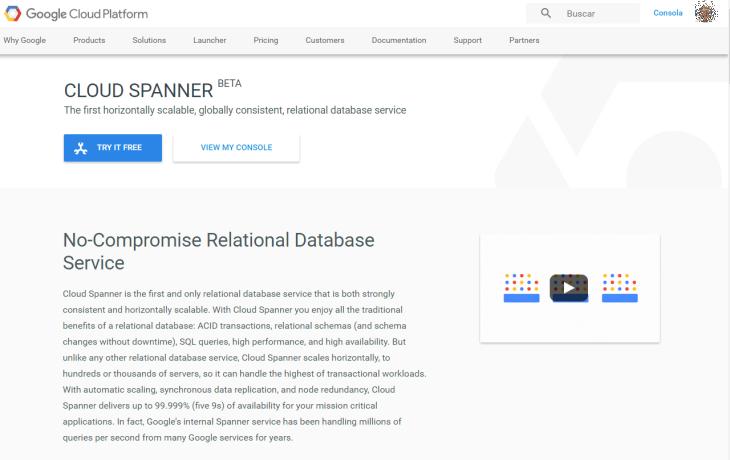This screenshot has width=730, height=460.
Task: Open the Customers menu item
Action: click(x=325, y=40)
